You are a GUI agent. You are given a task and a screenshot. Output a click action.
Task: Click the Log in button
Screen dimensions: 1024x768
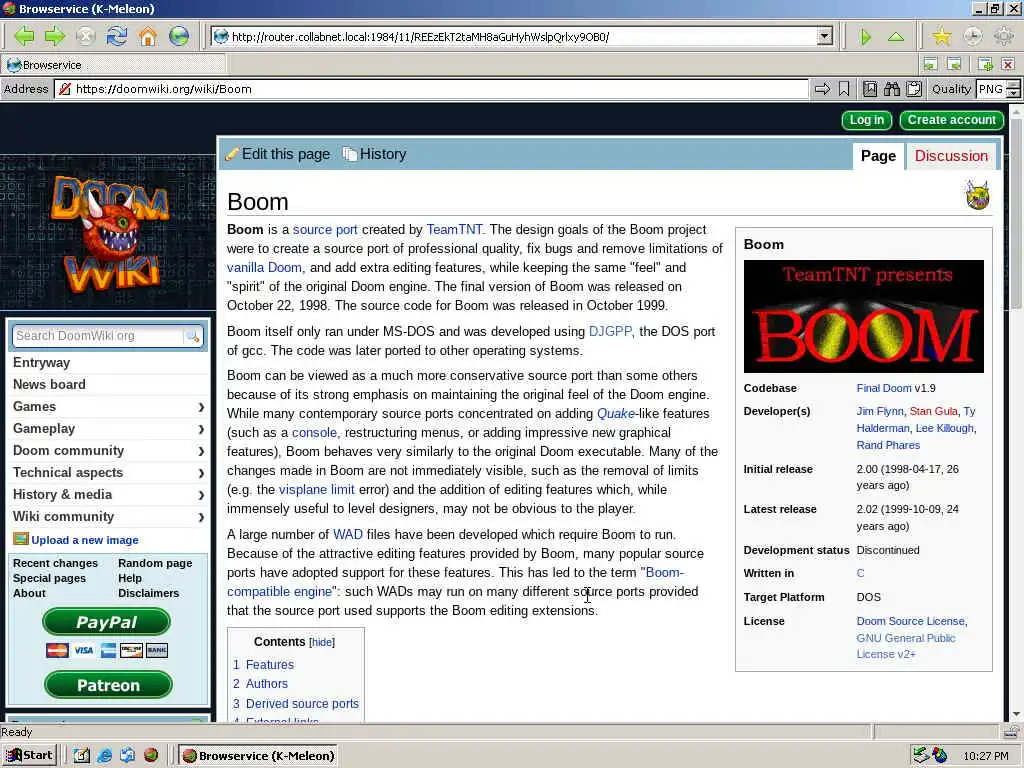[867, 120]
